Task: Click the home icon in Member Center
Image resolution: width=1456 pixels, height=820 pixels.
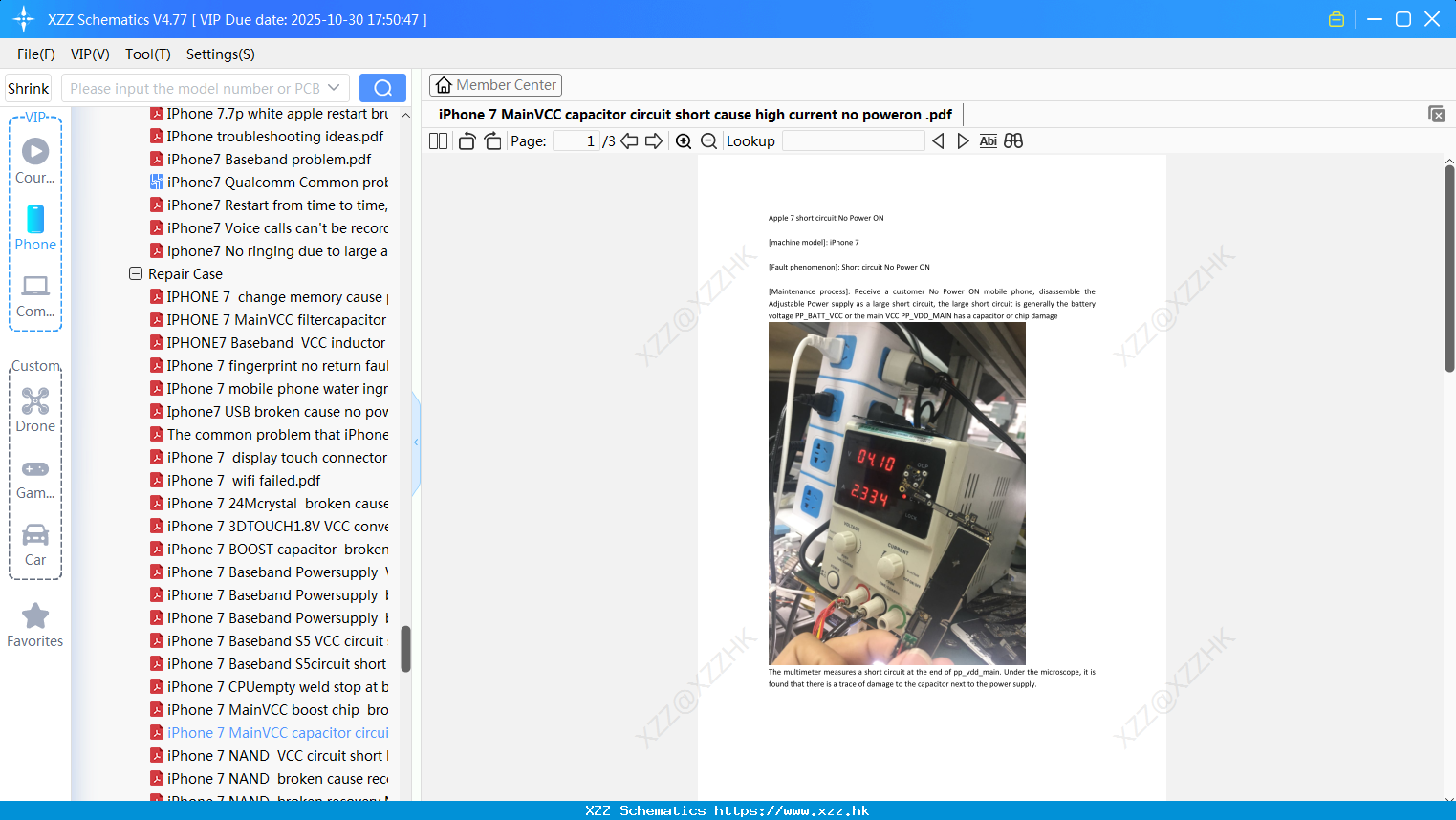Action: pyautogui.click(x=444, y=85)
